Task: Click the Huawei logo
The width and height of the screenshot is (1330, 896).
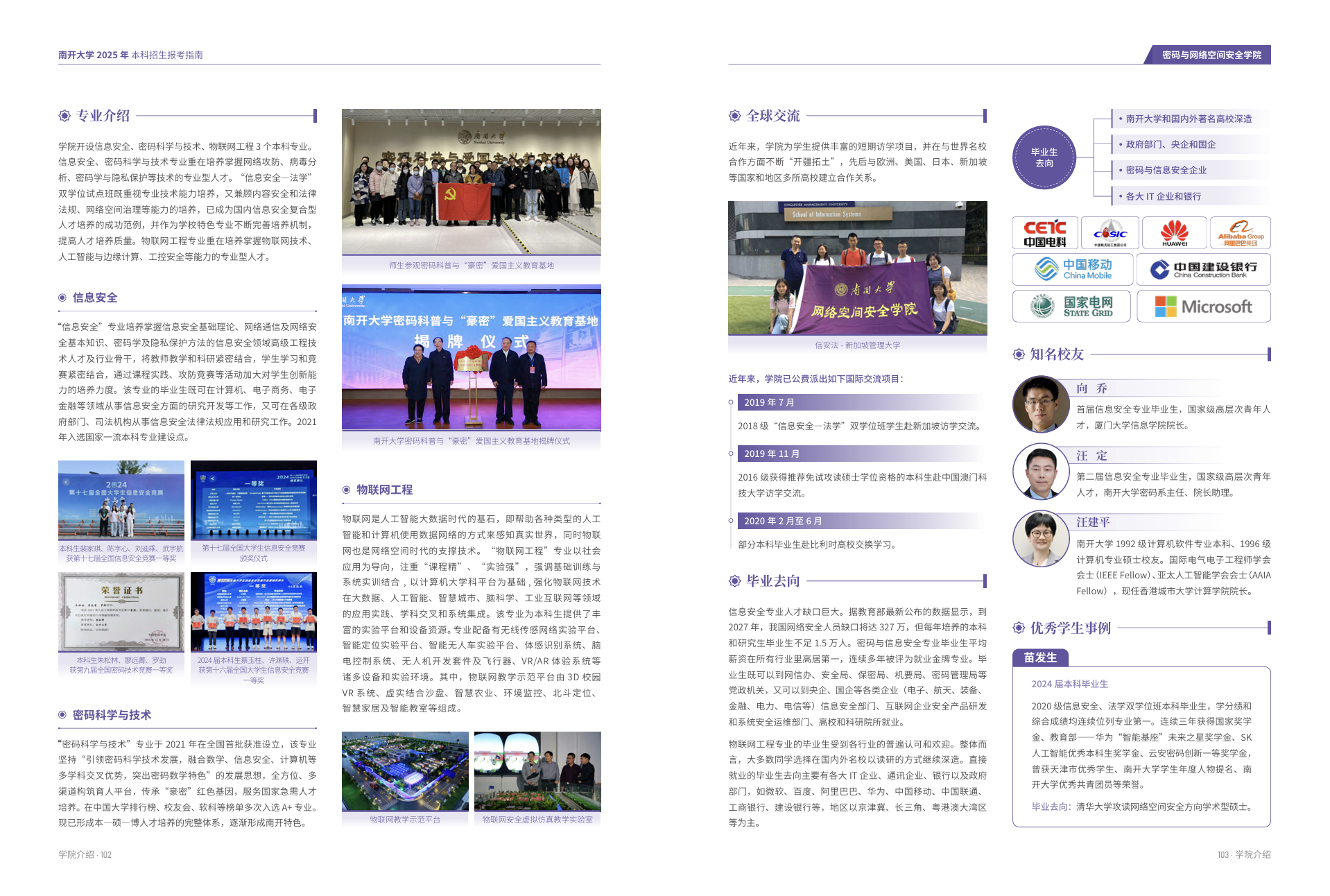Action: [1174, 233]
